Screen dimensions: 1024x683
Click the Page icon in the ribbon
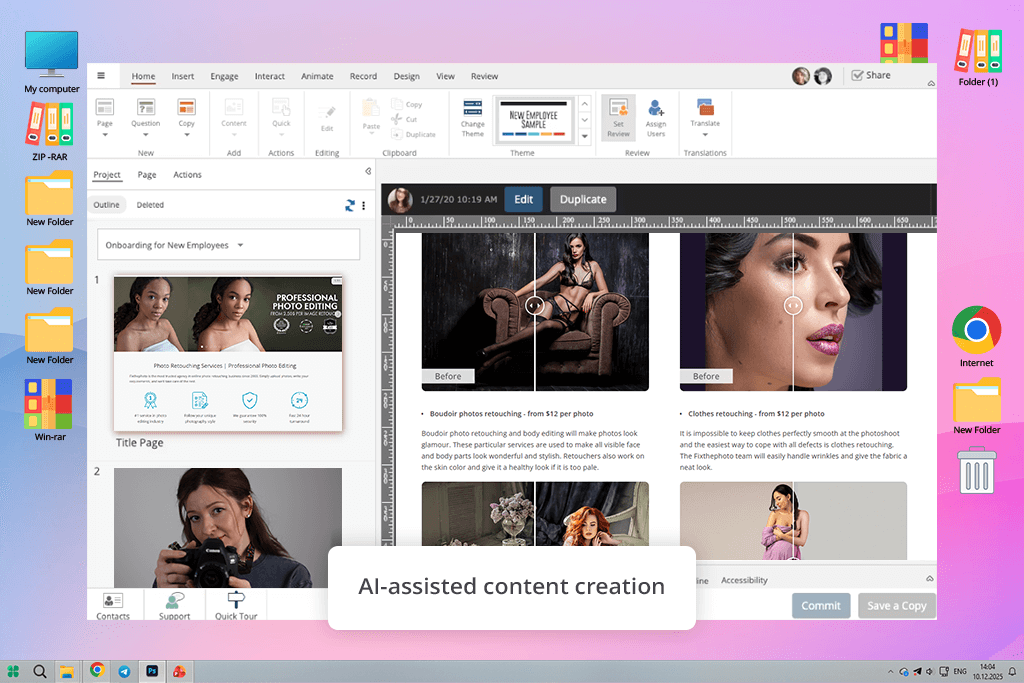tap(104, 107)
